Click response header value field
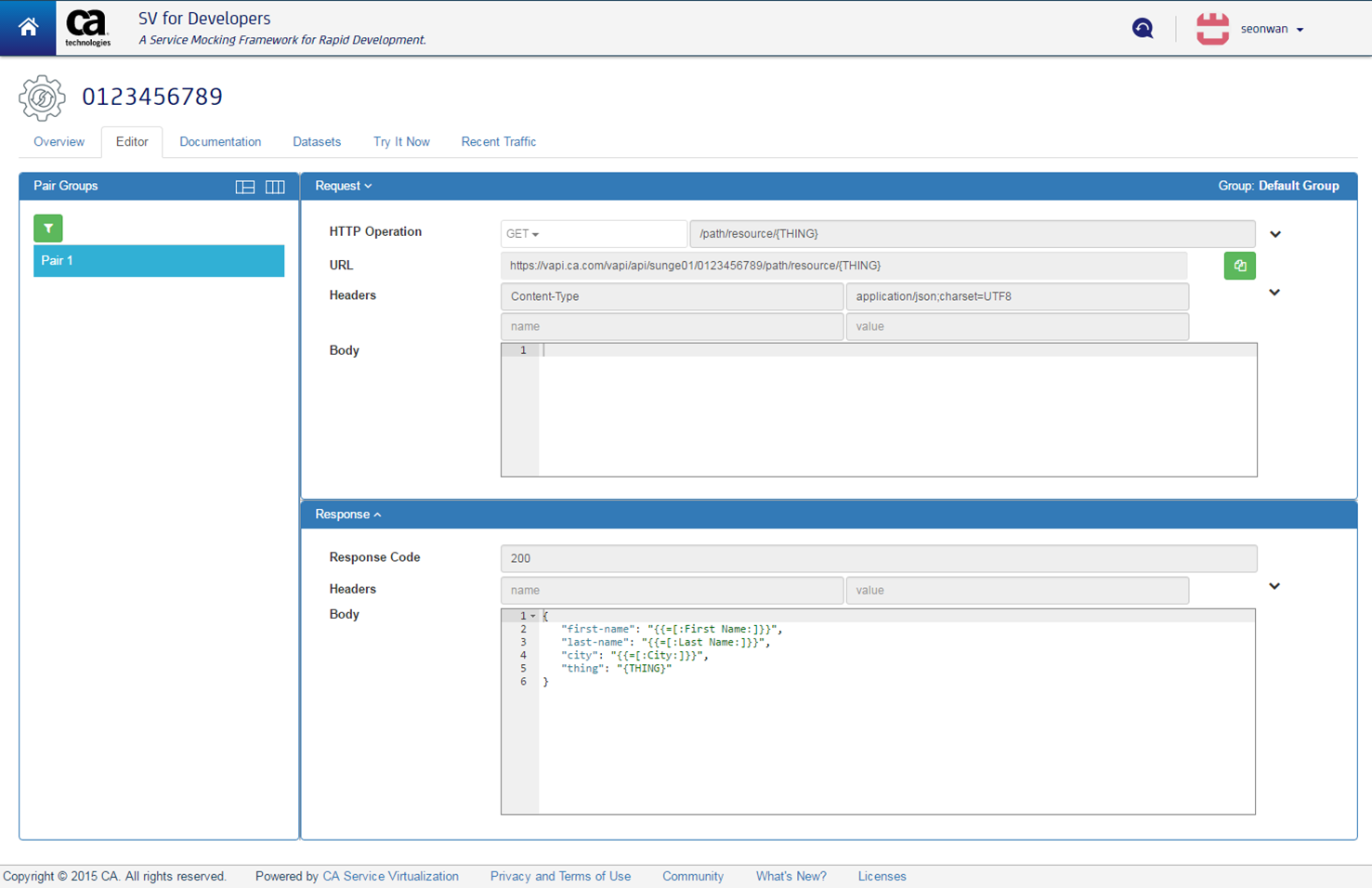Viewport: 1372px width, 888px height. click(x=1017, y=590)
